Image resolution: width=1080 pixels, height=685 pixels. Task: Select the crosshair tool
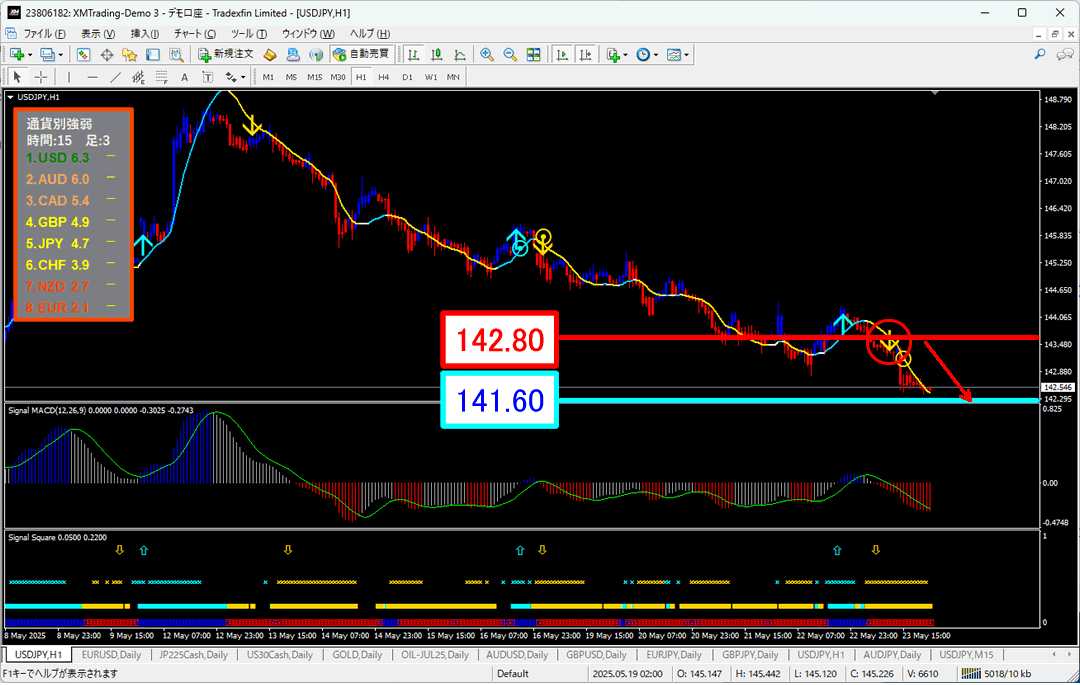click(41, 77)
